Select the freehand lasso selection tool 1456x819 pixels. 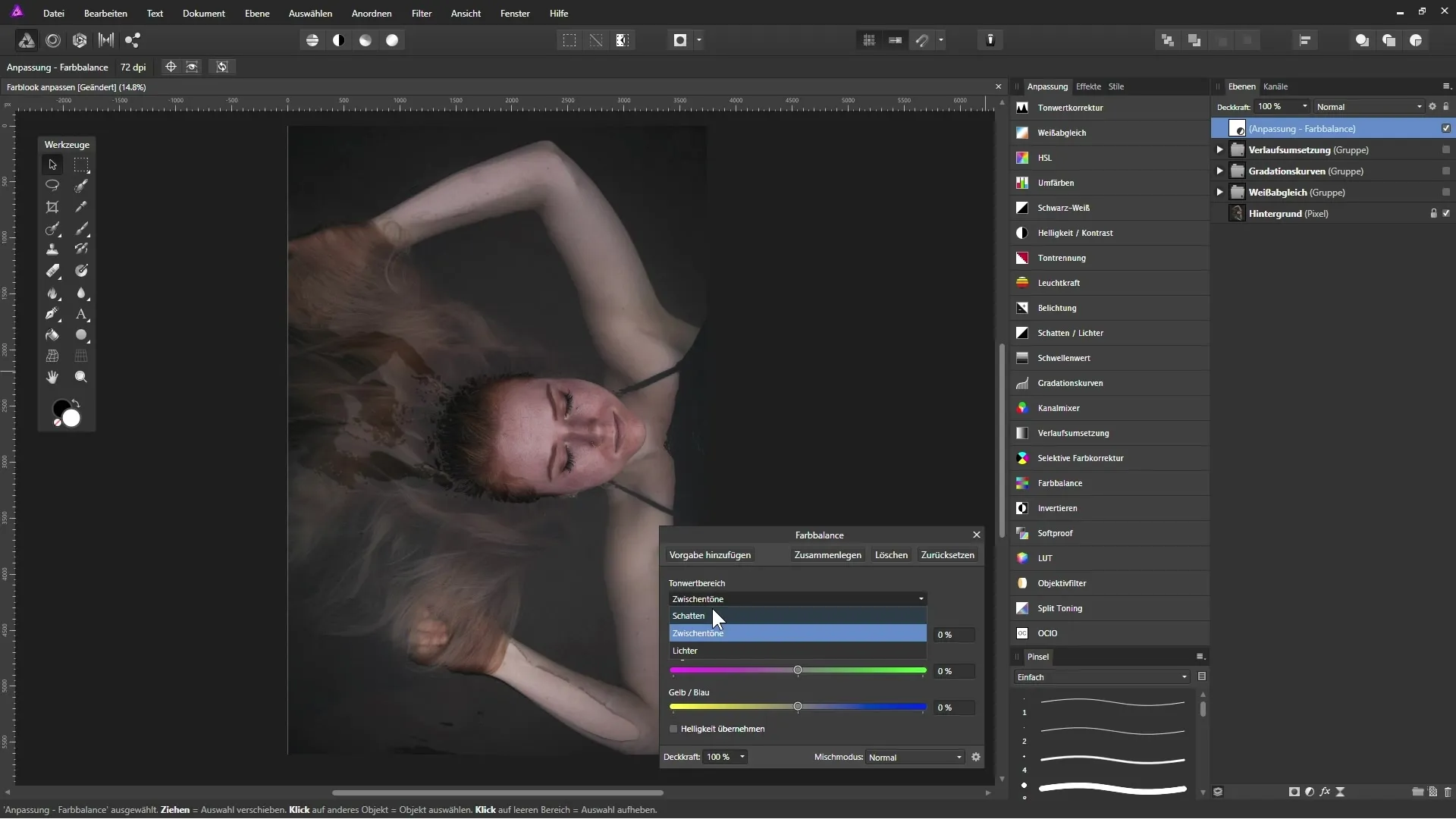[52, 185]
